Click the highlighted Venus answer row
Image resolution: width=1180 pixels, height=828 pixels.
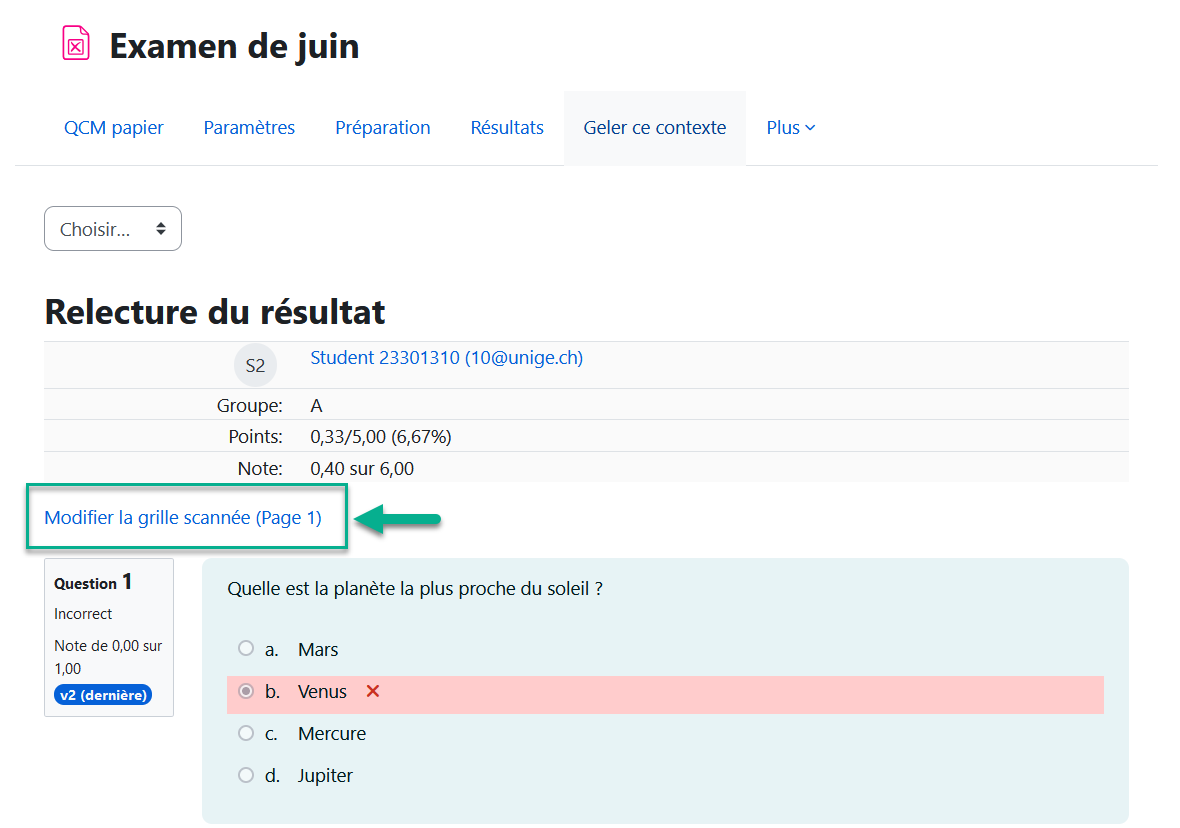click(700, 692)
